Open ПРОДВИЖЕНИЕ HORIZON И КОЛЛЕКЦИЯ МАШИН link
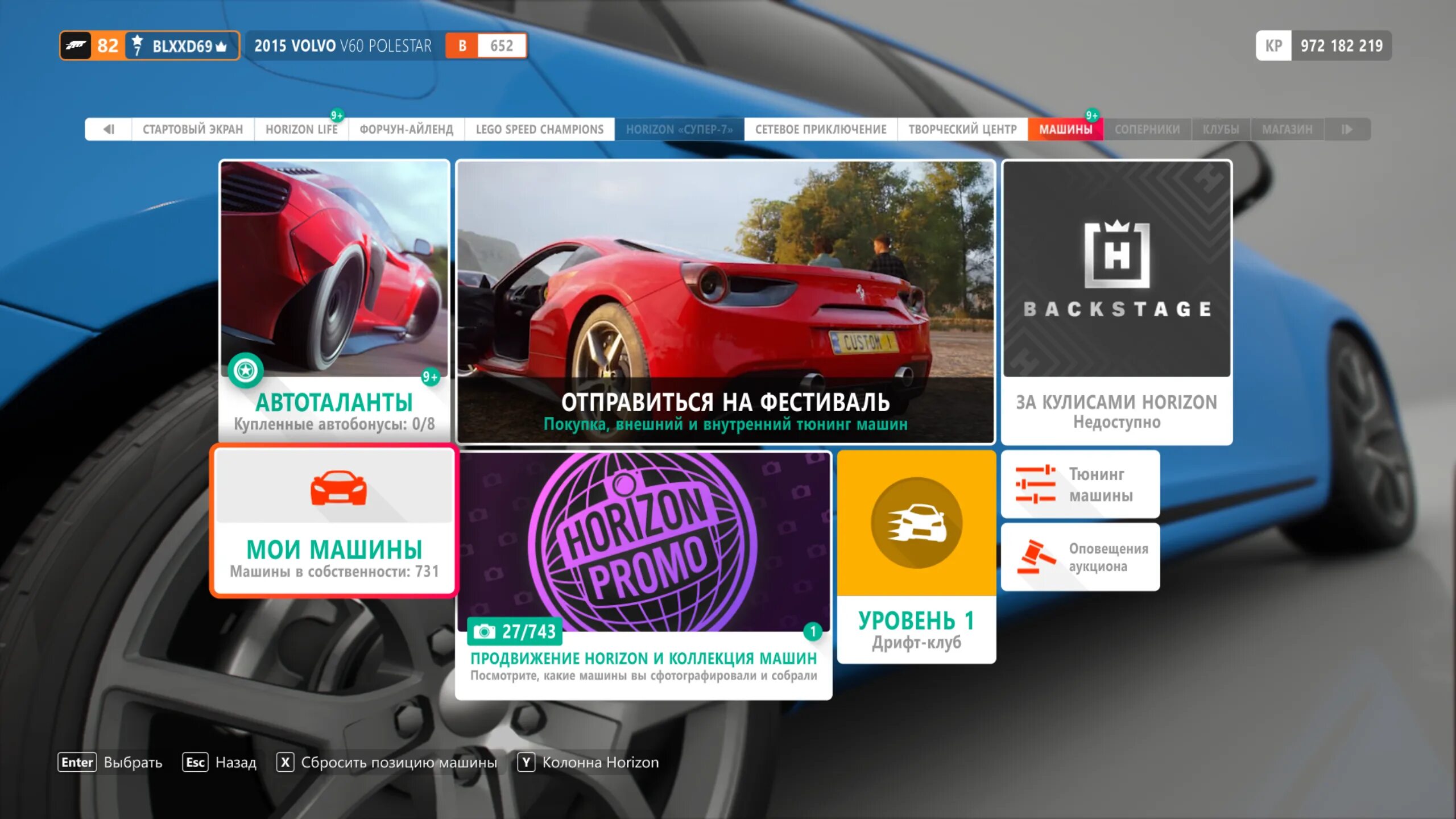The width and height of the screenshot is (1456, 819). pyautogui.click(x=643, y=659)
